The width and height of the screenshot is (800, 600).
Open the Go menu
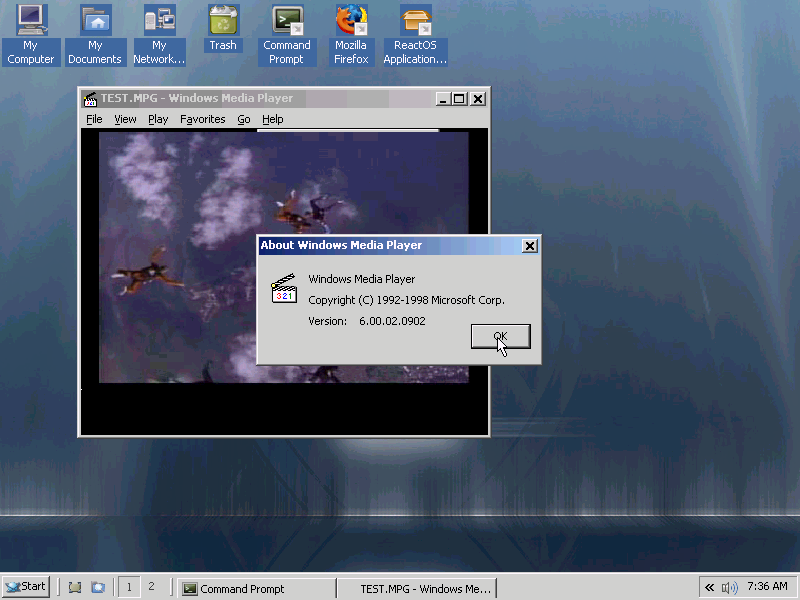tap(244, 119)
